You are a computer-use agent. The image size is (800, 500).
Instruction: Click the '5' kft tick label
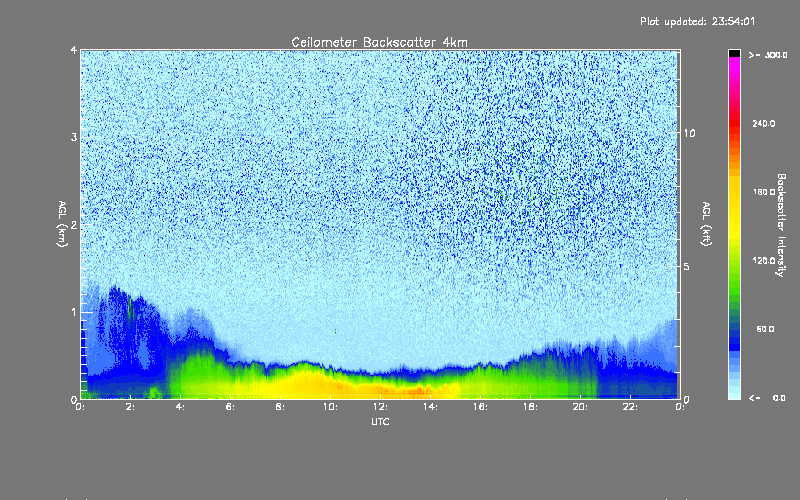point(687,266)
